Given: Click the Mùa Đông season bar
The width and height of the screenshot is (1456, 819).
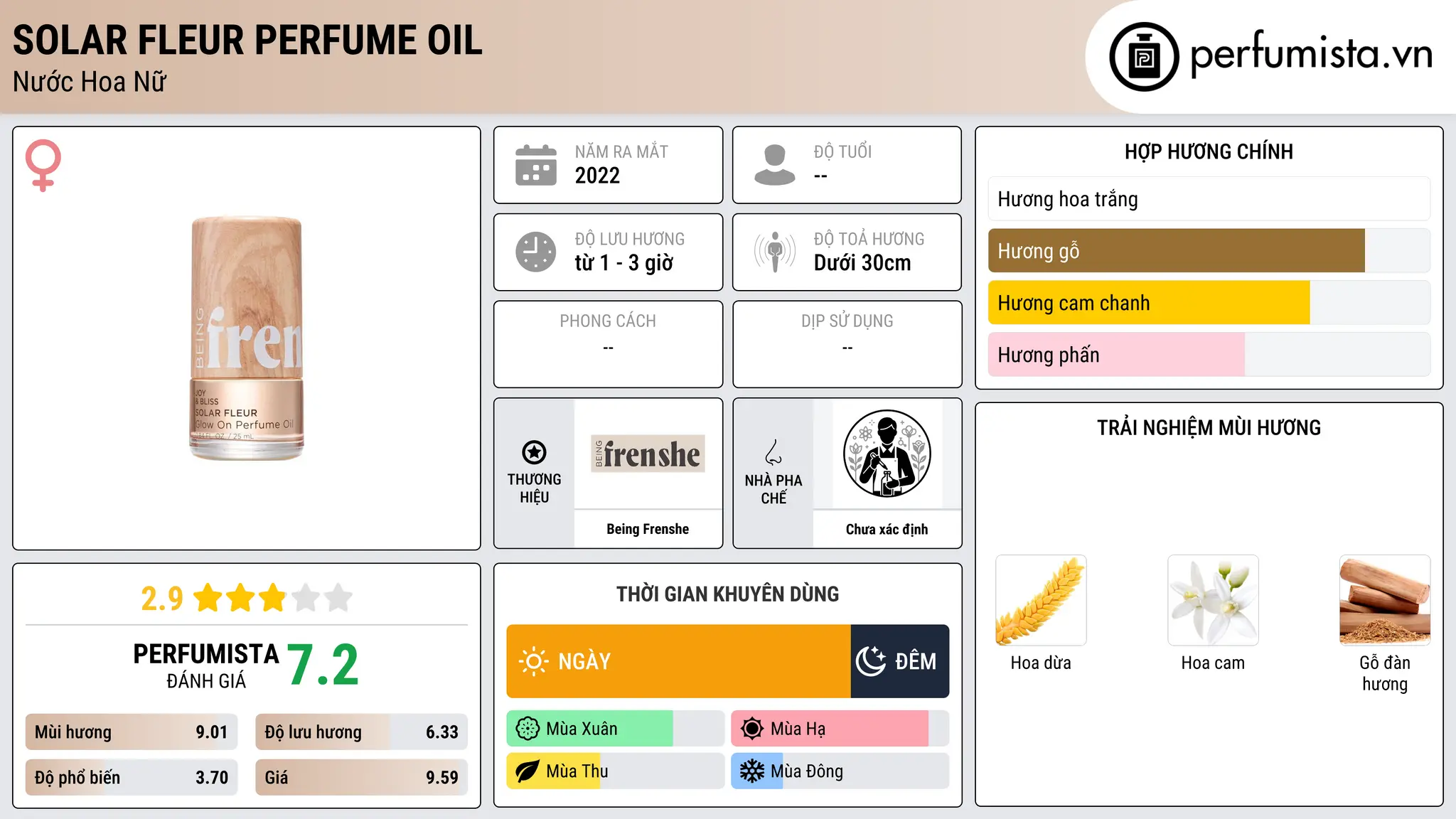Looking at the screenshot, I should pos(840,771).
